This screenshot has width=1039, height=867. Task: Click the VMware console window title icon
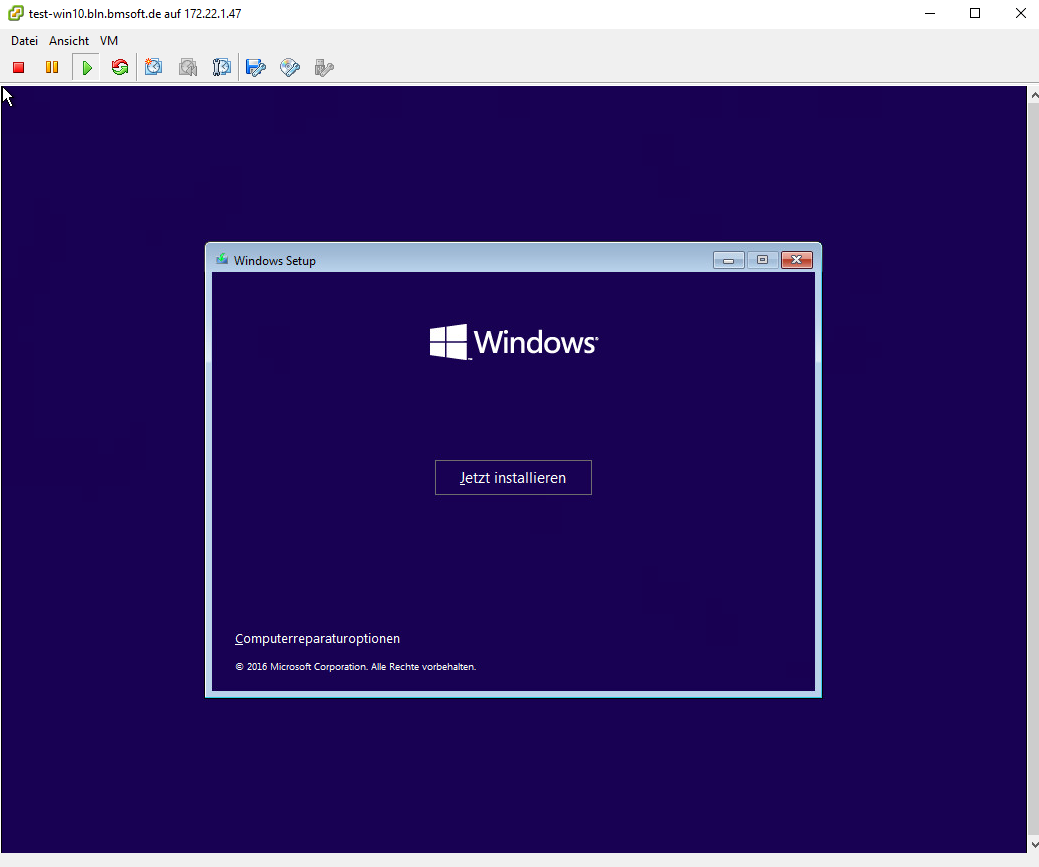point(15,13)
